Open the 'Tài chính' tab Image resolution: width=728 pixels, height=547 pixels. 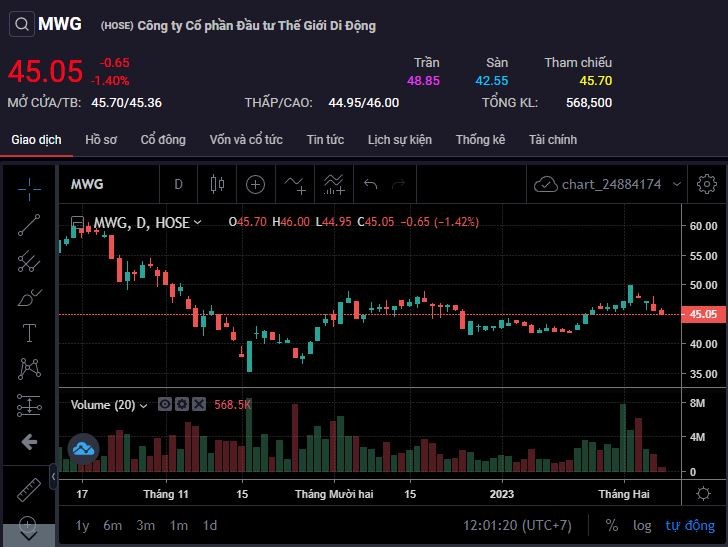(x=552, y=140)
